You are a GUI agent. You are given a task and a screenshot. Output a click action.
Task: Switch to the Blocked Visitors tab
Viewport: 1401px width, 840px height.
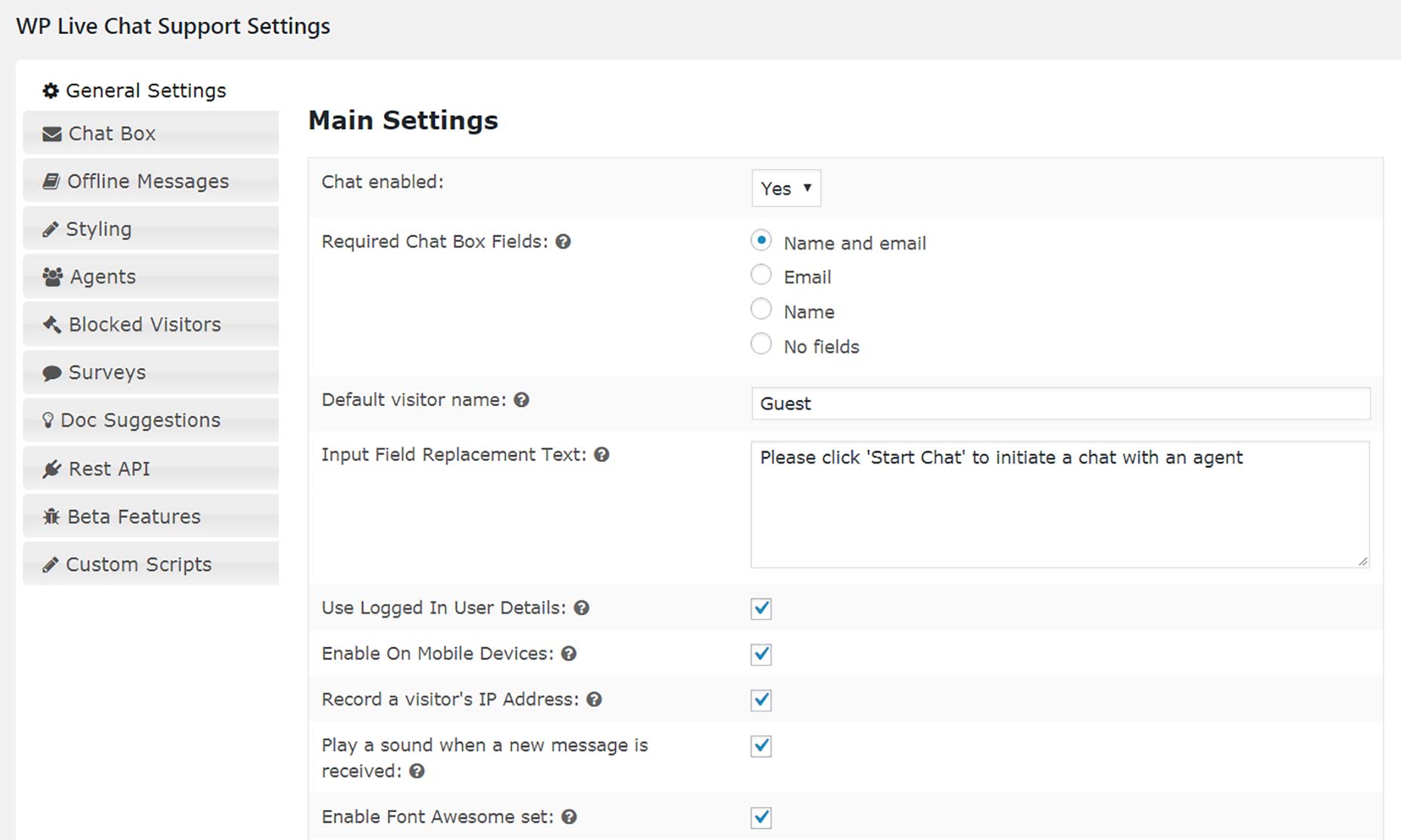(150, 325)
